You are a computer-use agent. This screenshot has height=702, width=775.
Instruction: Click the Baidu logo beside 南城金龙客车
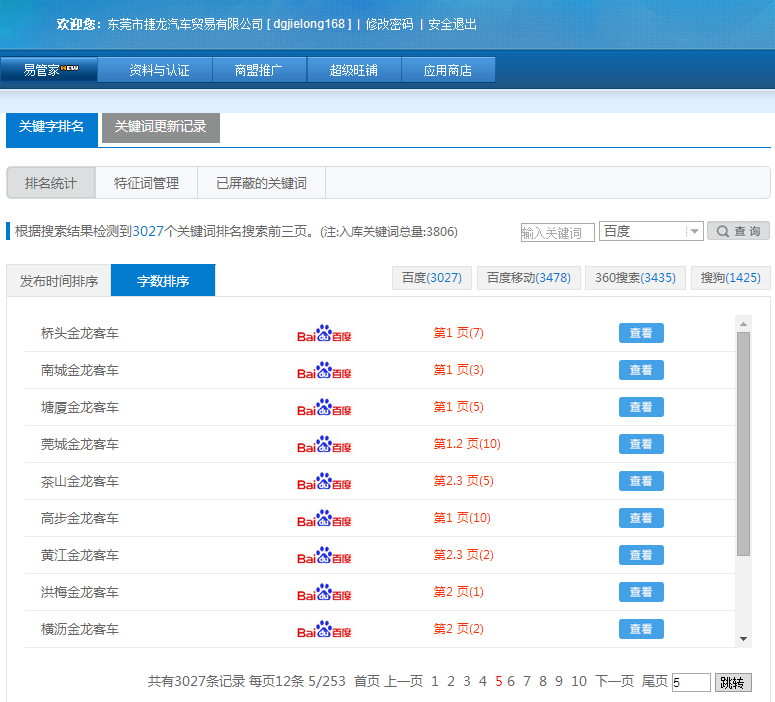[324, 370]
